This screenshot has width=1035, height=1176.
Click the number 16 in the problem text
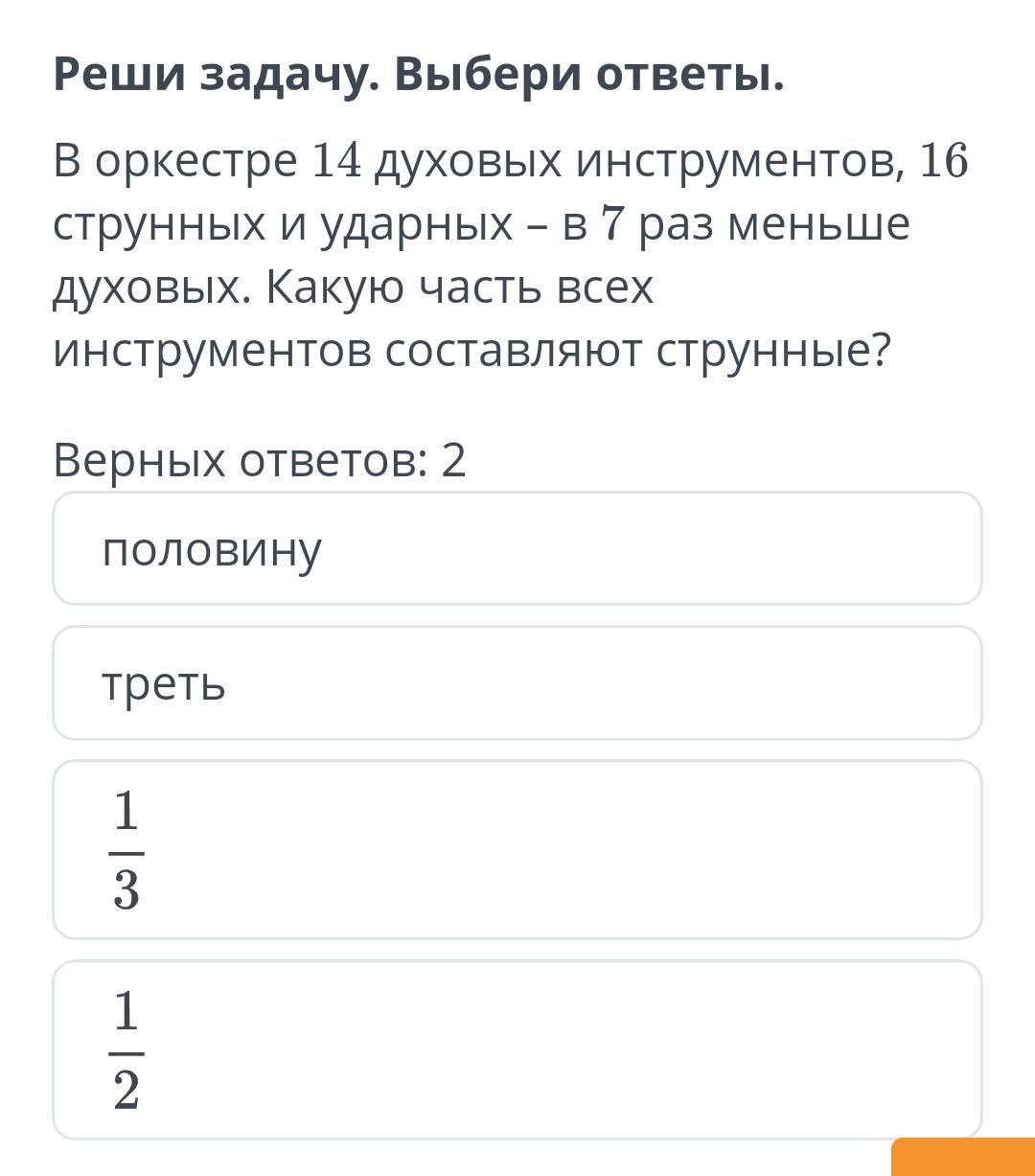click(943, 161)
